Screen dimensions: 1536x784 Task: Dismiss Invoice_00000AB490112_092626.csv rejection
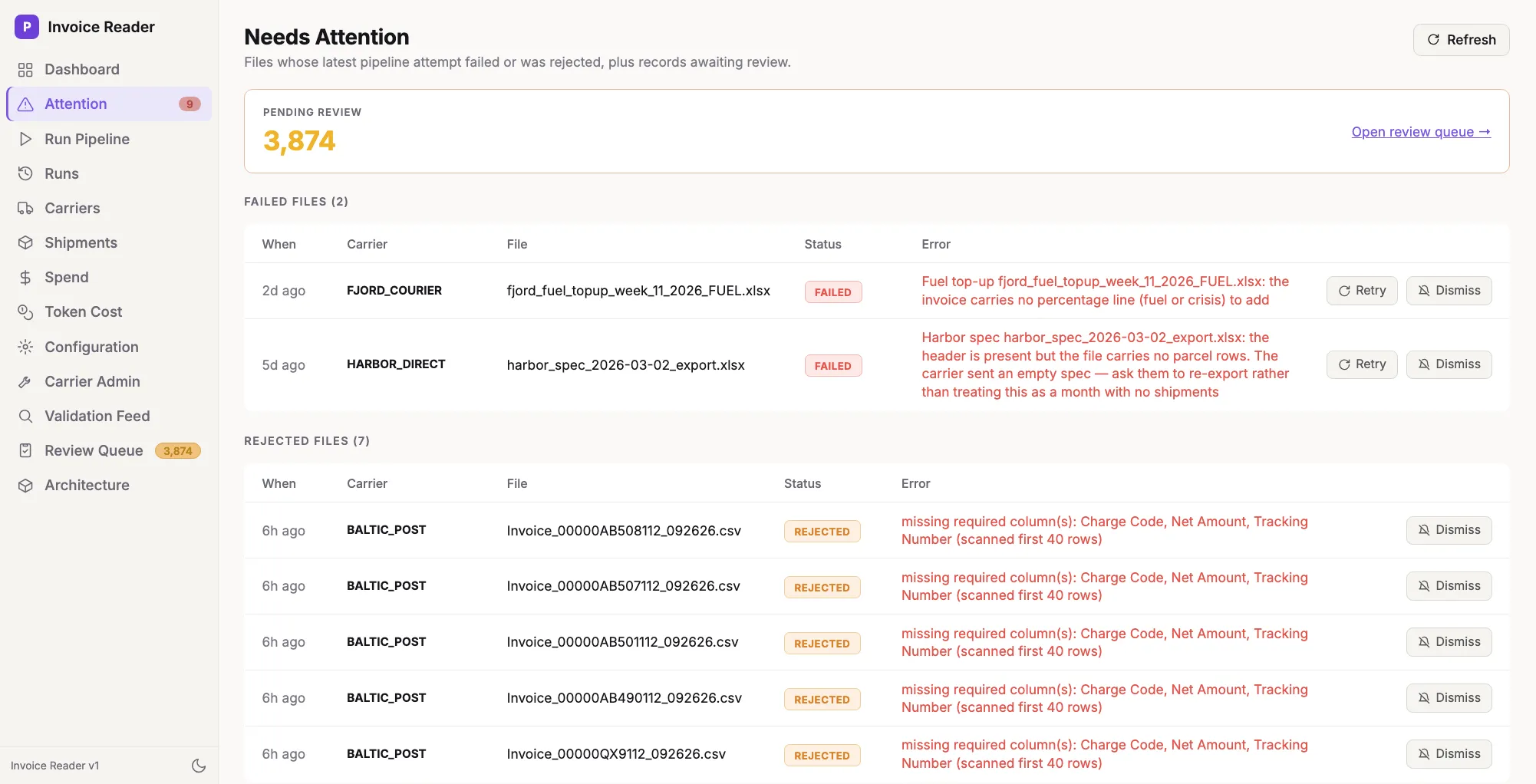(1449, 698)
